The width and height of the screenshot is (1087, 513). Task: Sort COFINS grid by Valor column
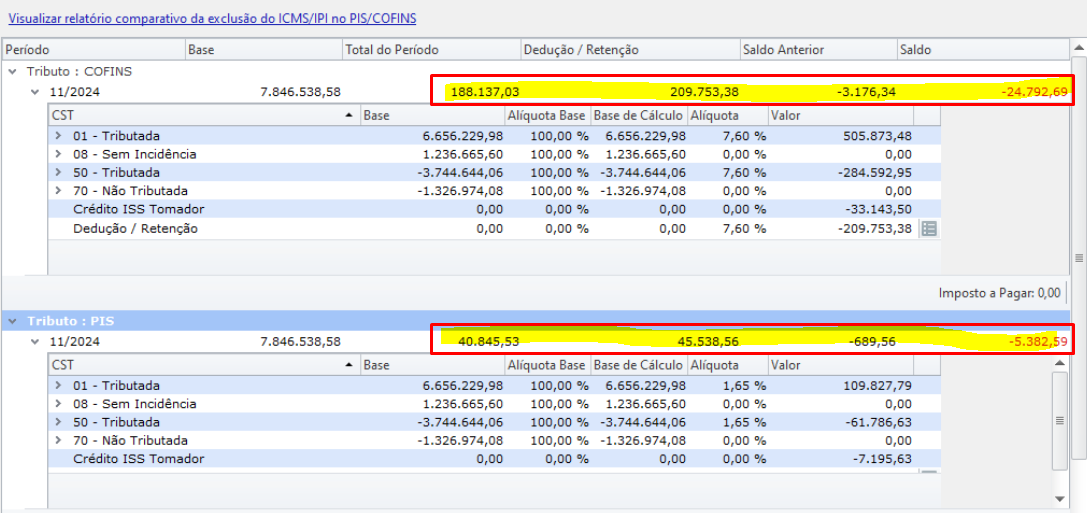point(841,115)
